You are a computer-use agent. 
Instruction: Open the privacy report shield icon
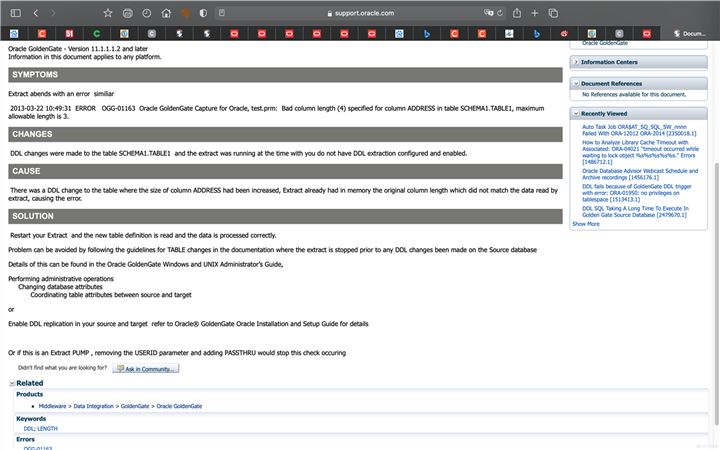click(x=203, y=13)
